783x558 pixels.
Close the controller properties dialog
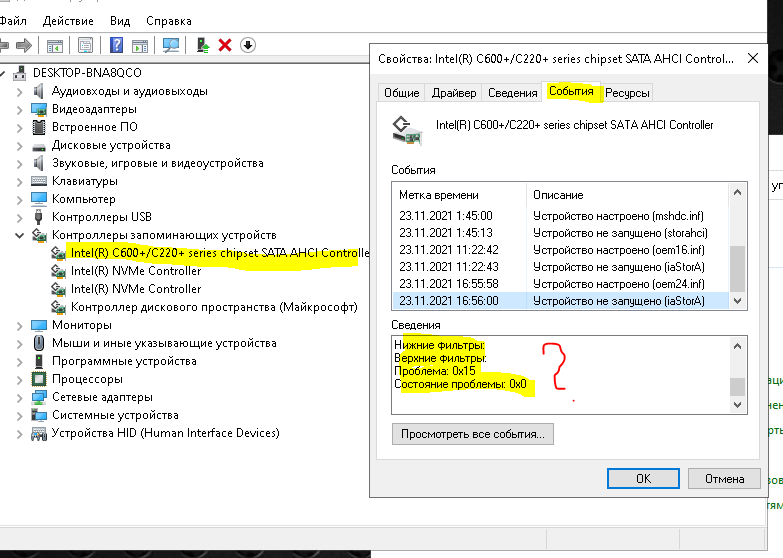click(753, 58)
